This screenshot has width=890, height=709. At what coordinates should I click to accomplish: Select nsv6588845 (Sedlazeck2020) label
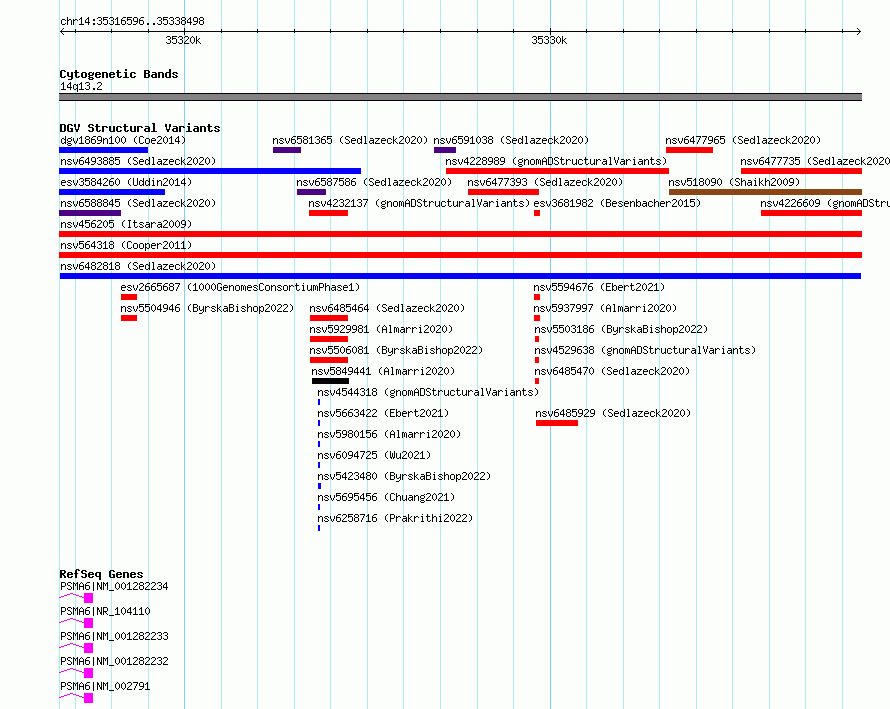pyautogui.click(x=138, y=203)
